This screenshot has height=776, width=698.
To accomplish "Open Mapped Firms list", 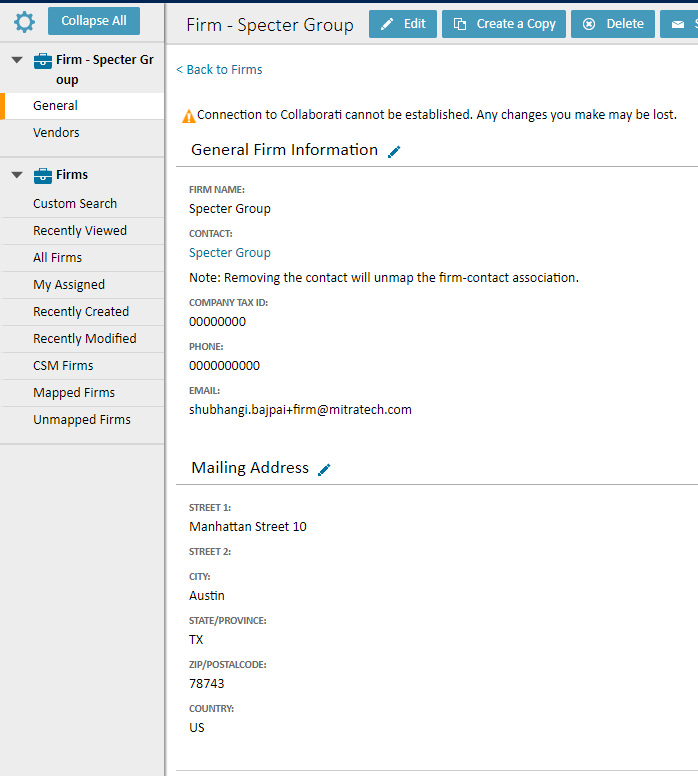I will pyautogui.click(x=82, y=392).
